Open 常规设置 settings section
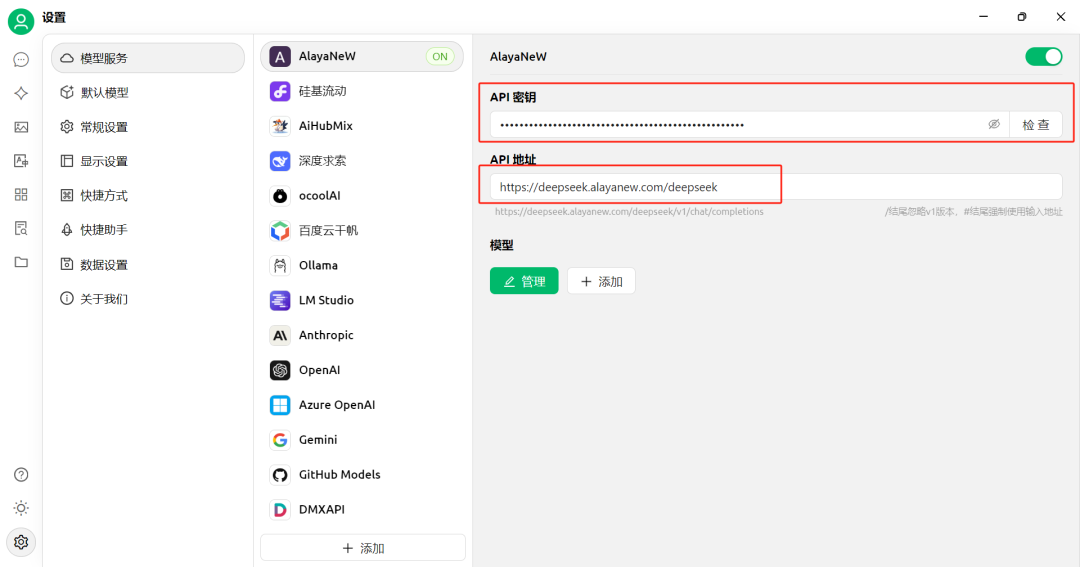Image resolution: width=1080 pixels, height=567 pixels. (147, 127)
